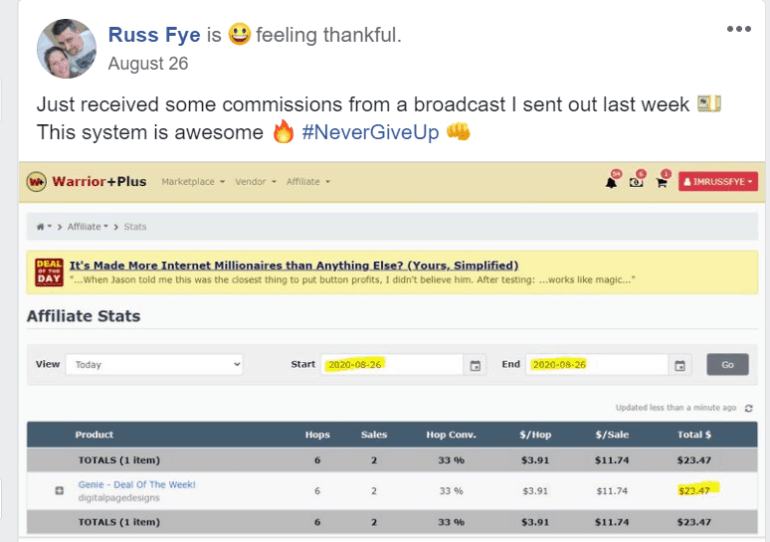Open the Affiliate menu in navbar
This screenshot has height=542, width=770.
[308, 182]
